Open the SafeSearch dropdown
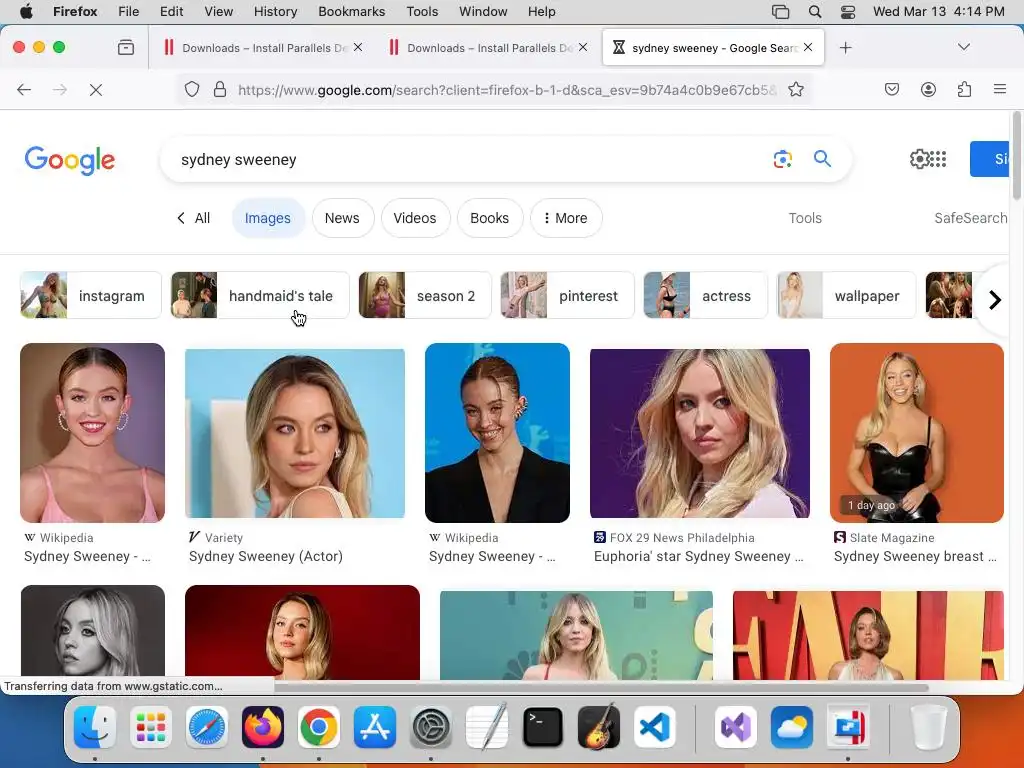1024x768 pixels. pos(971,218)
